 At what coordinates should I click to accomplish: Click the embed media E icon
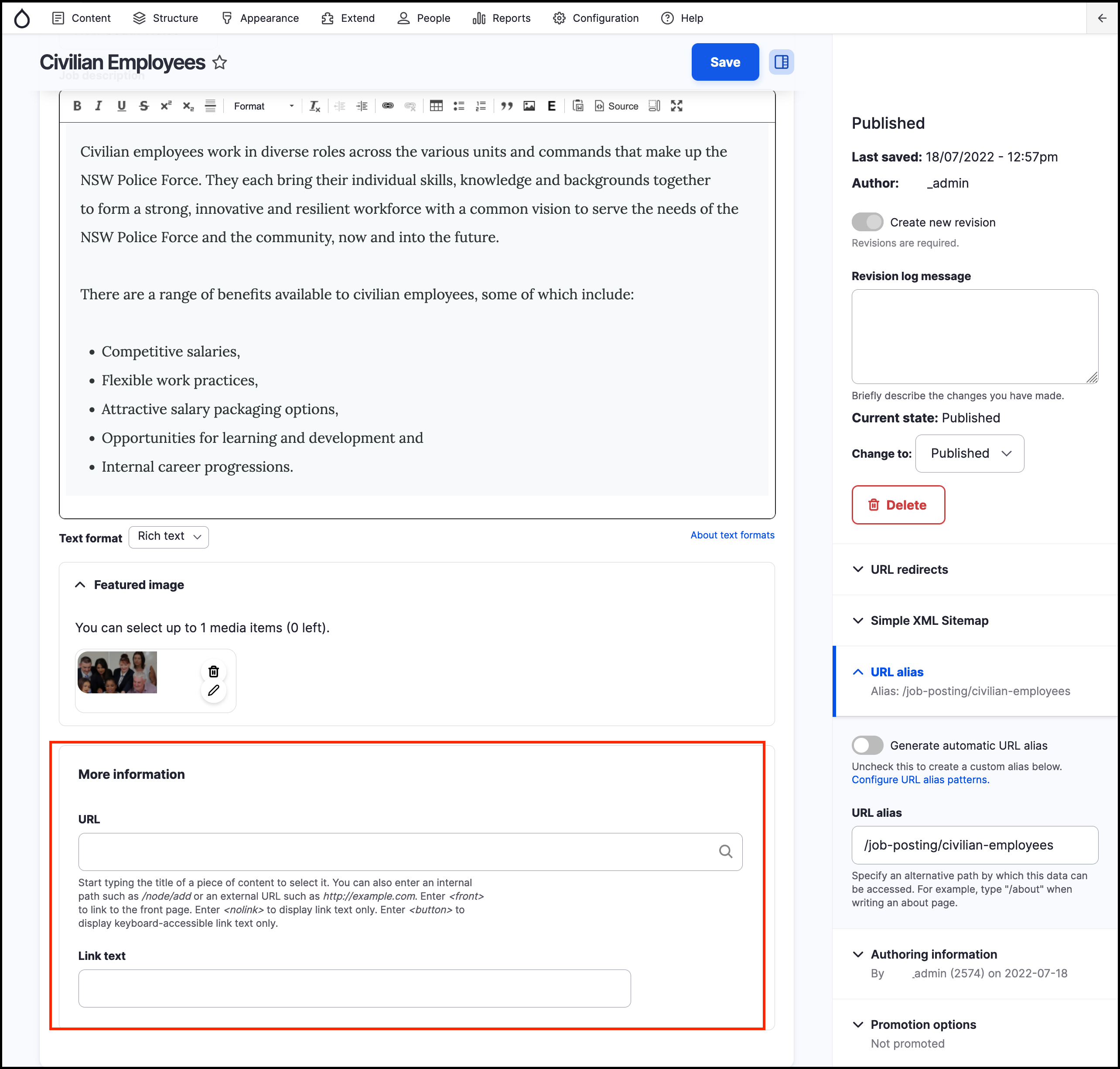(x=551, y=106)
